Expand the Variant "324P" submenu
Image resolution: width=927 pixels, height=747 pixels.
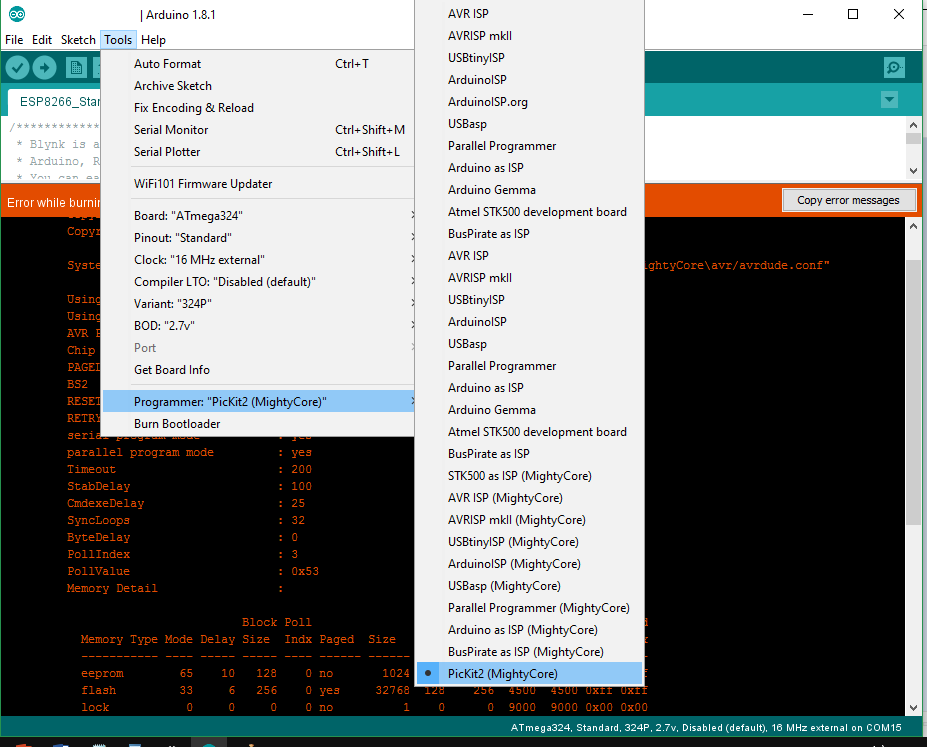[x=258, y=304]
